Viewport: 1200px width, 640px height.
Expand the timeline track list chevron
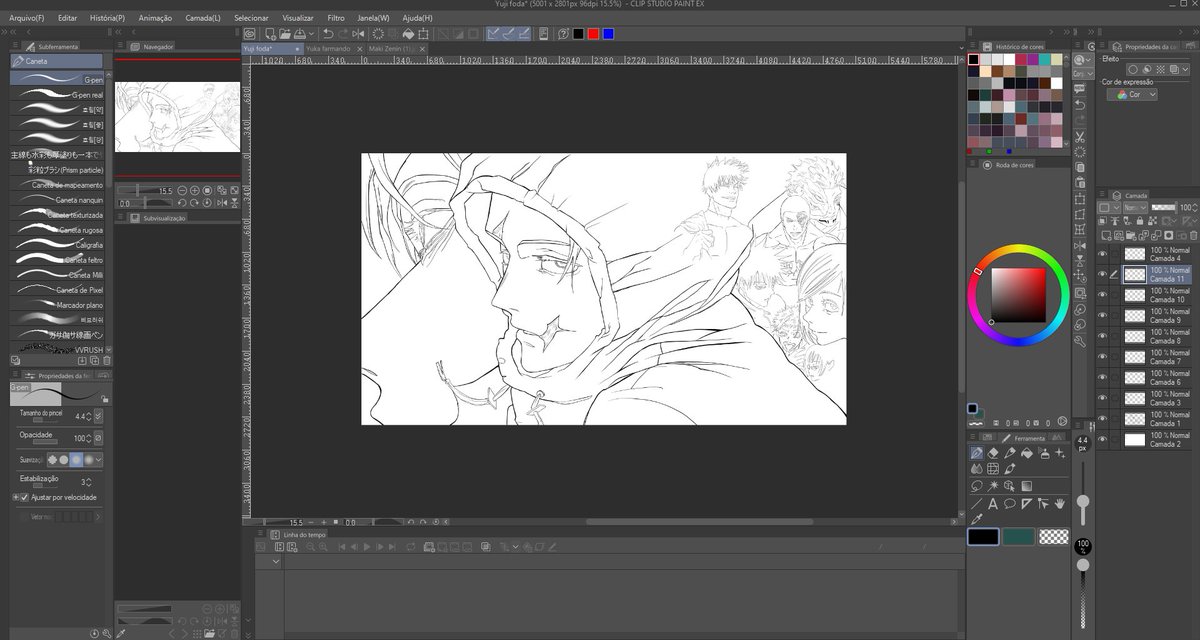pyautogui.click(x=276, y=562)
